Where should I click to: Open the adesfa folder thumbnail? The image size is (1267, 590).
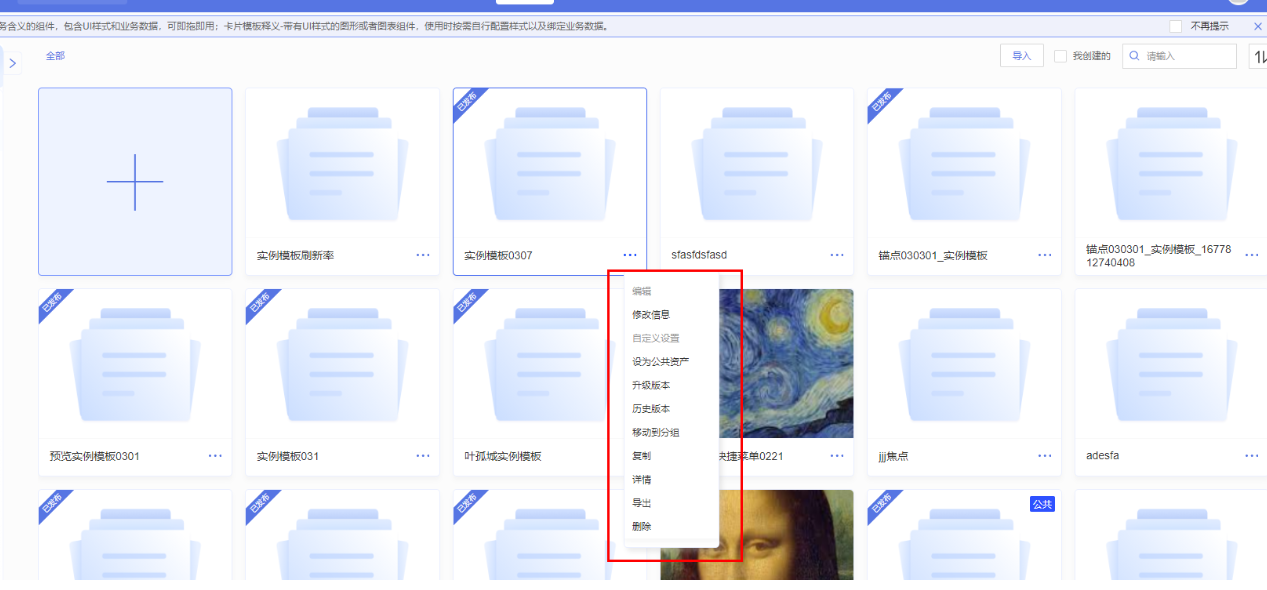coord(1171,364)
